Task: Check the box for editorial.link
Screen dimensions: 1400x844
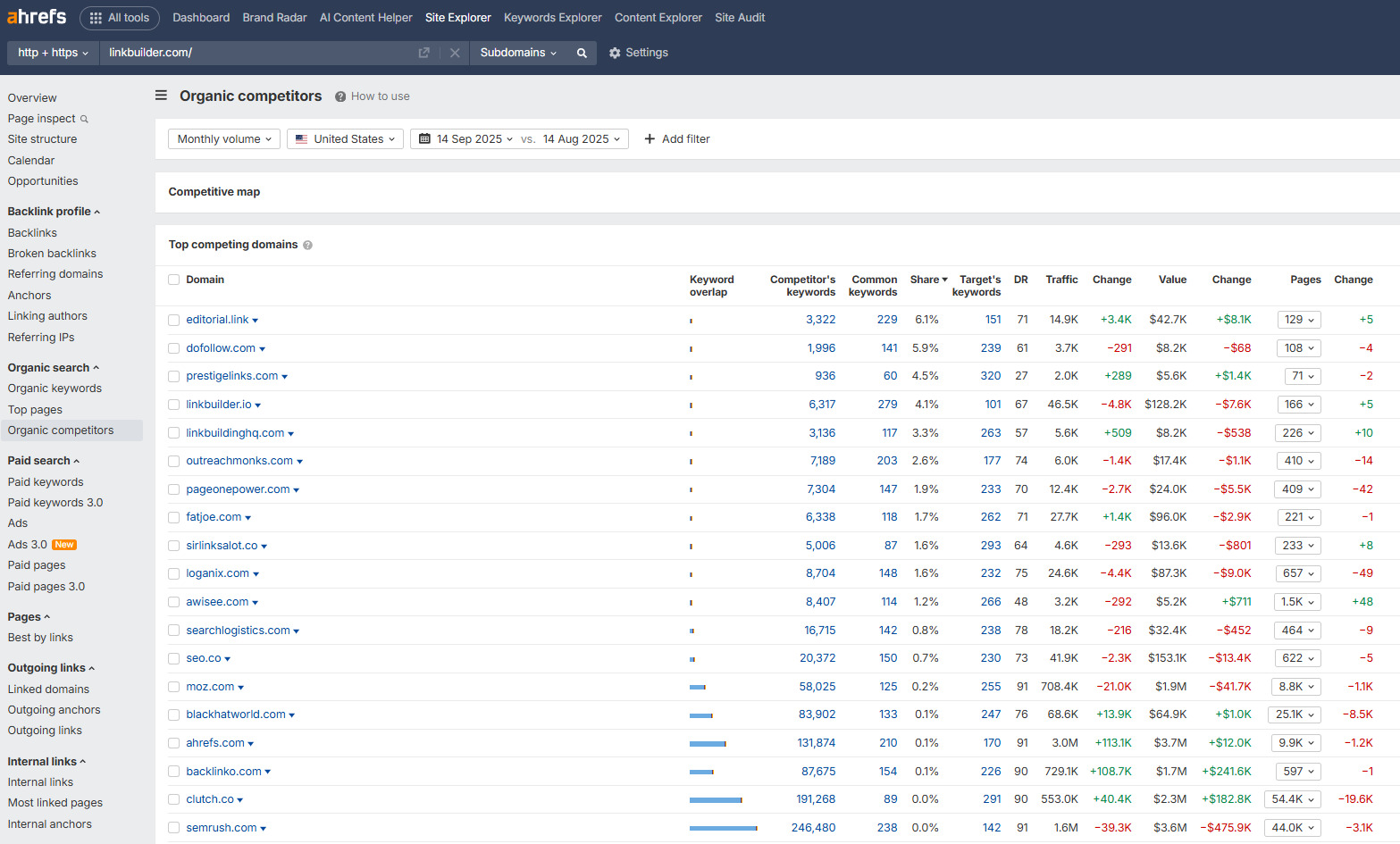Action: click(174, 320)
